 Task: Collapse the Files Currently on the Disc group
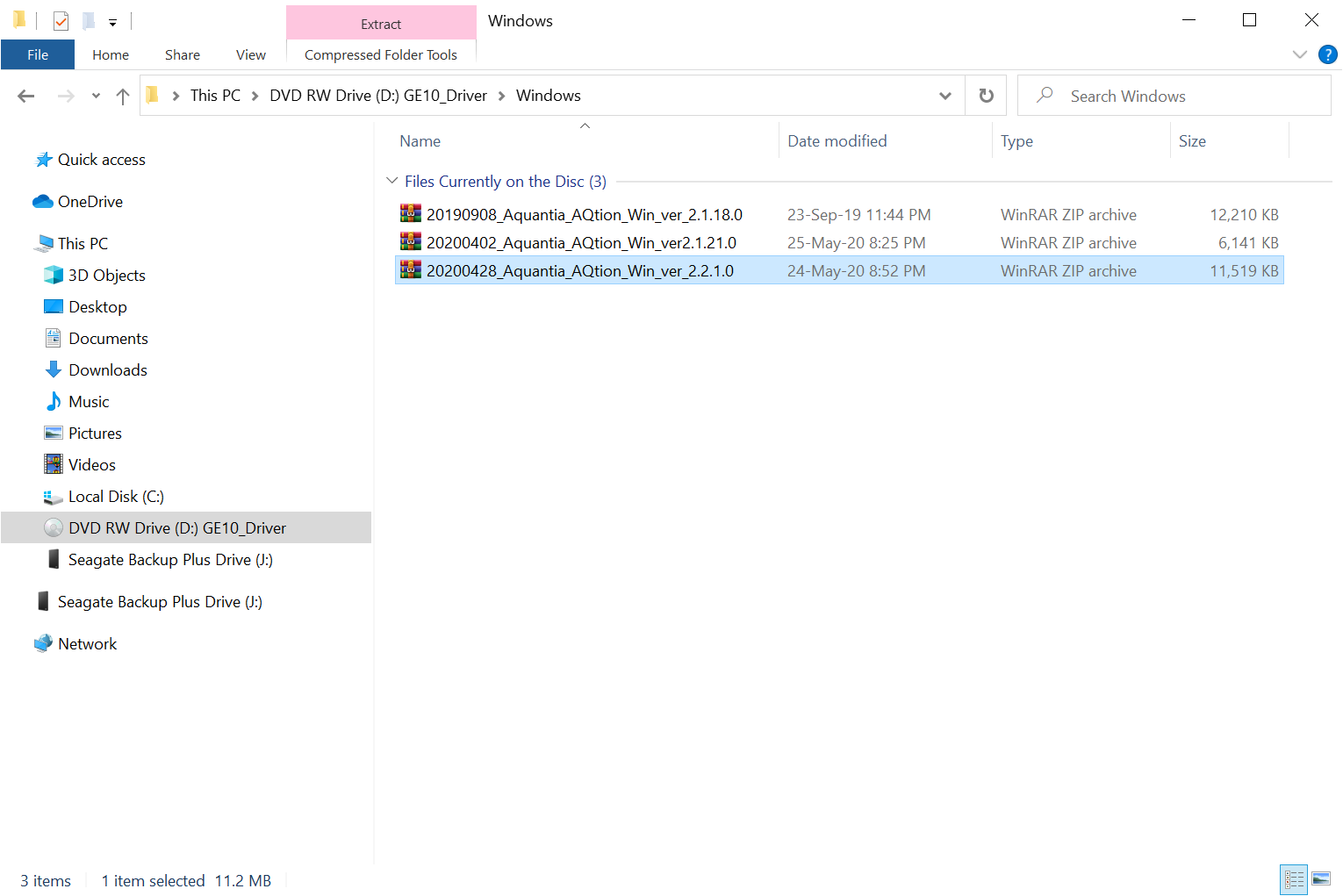[x=391, y=181]
